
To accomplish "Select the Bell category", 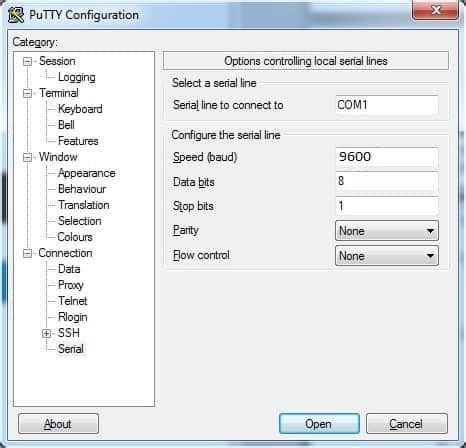I will pyautogui.click(x=66, y=125).
